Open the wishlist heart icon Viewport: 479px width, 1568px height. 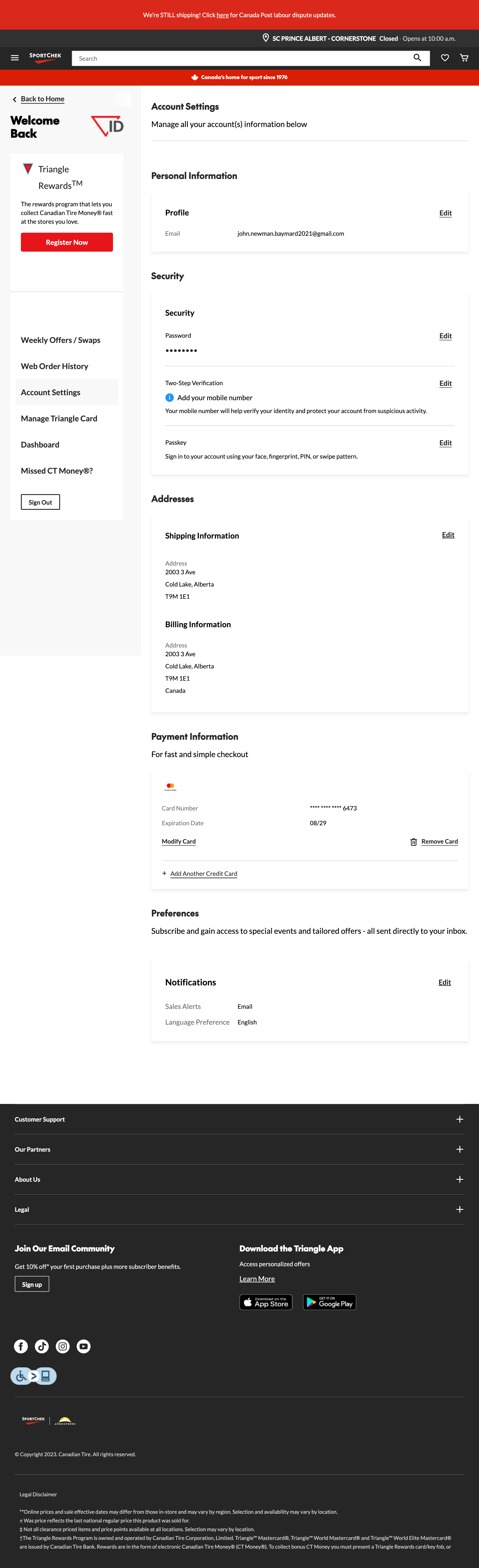tap(444, 58)
